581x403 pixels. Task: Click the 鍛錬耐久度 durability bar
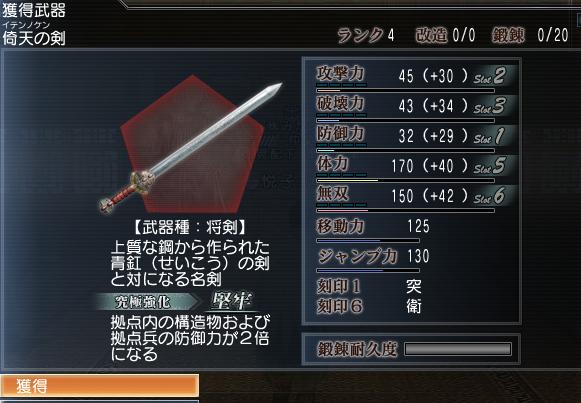(458, 349)
